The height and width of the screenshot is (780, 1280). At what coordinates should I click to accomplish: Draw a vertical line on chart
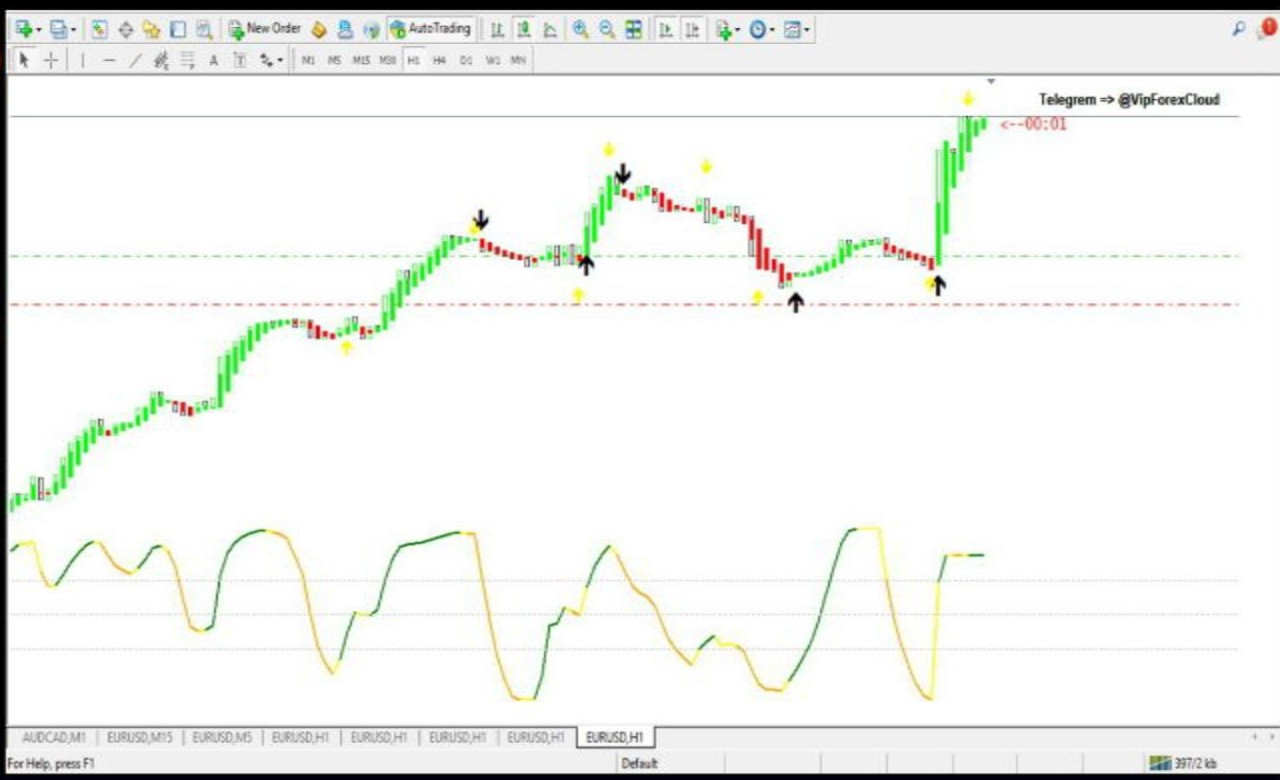click(x=83, y=60)
